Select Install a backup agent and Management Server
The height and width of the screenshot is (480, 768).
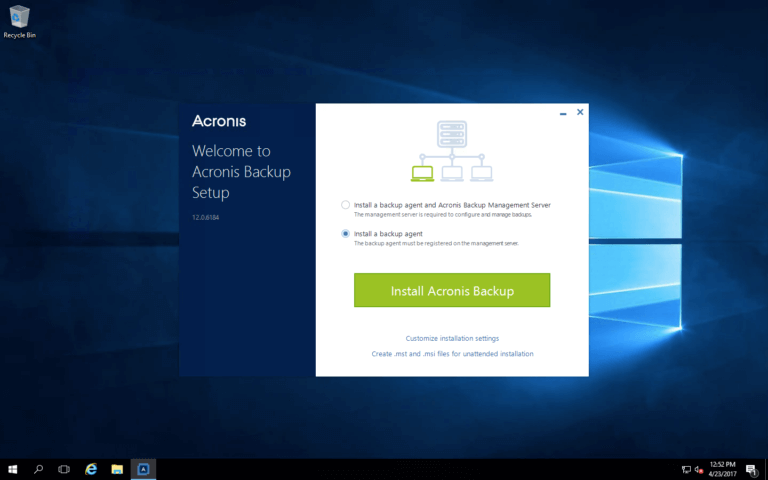[345, 205]
